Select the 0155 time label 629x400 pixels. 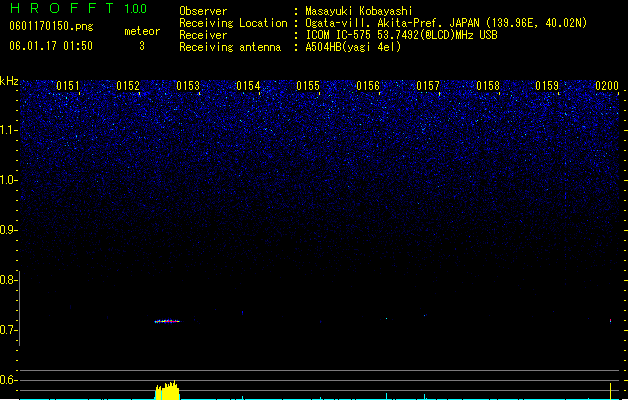[x=308, y=86]
